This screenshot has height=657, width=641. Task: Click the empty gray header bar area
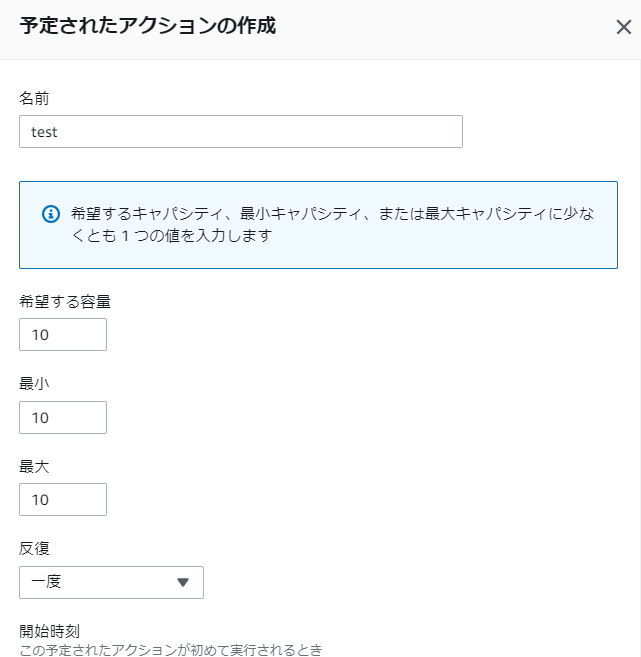pyautogui.click(x=444, y=28)
